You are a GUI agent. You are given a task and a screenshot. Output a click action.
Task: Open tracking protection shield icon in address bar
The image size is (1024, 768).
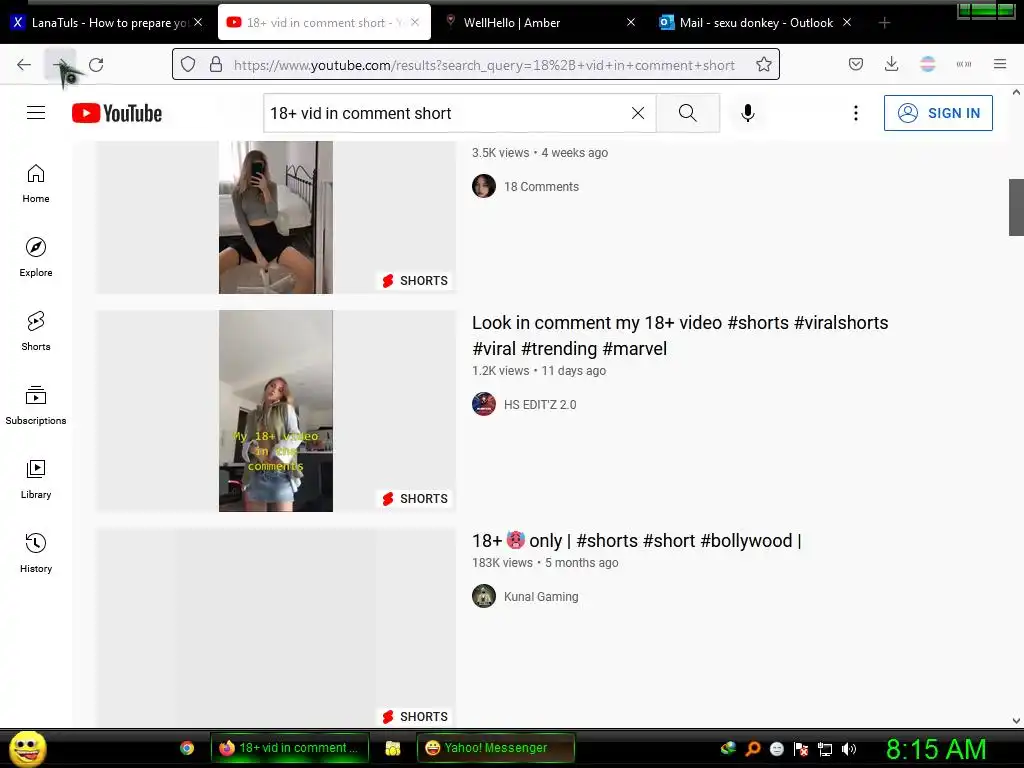[188, 64]
